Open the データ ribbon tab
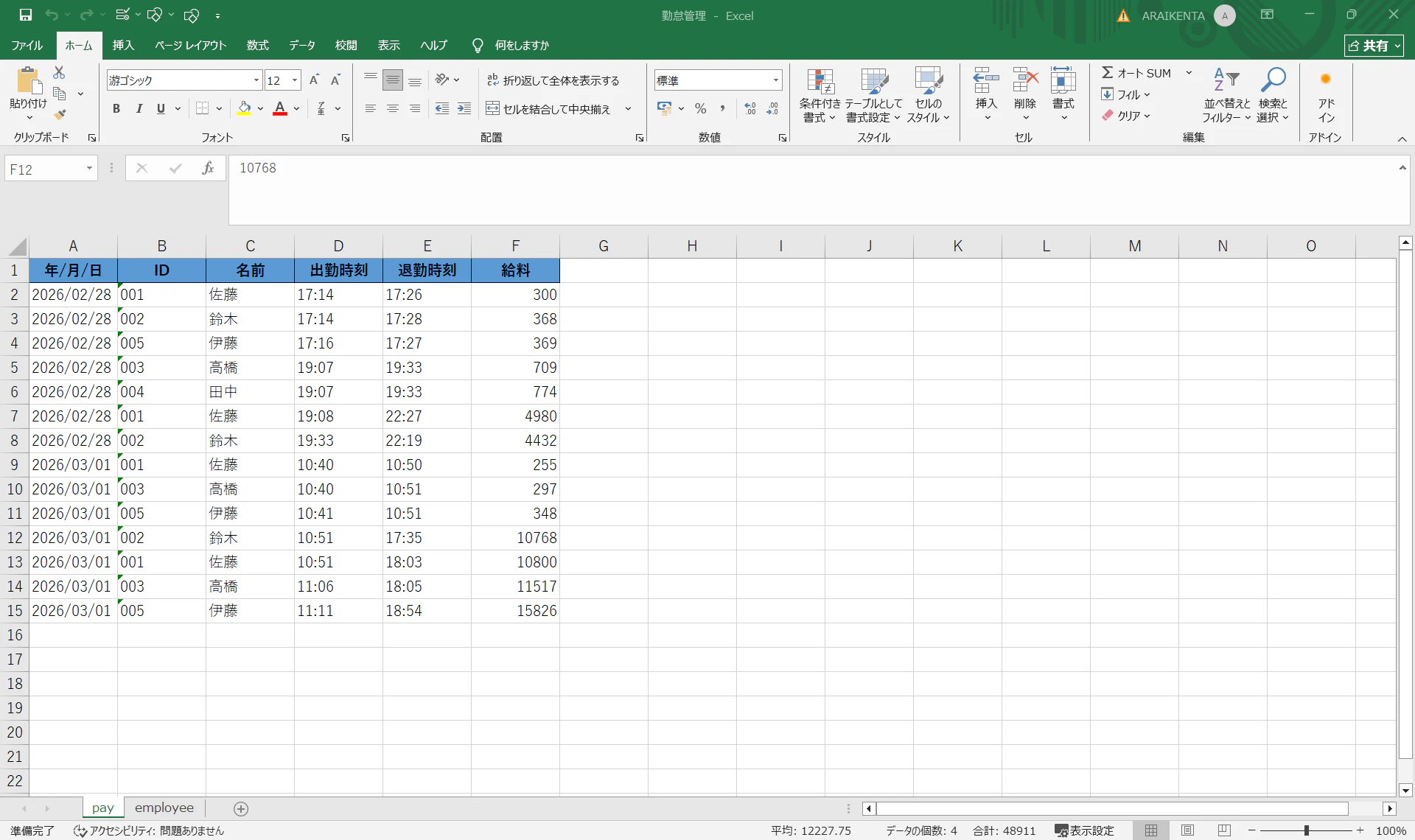 [302, 45]
